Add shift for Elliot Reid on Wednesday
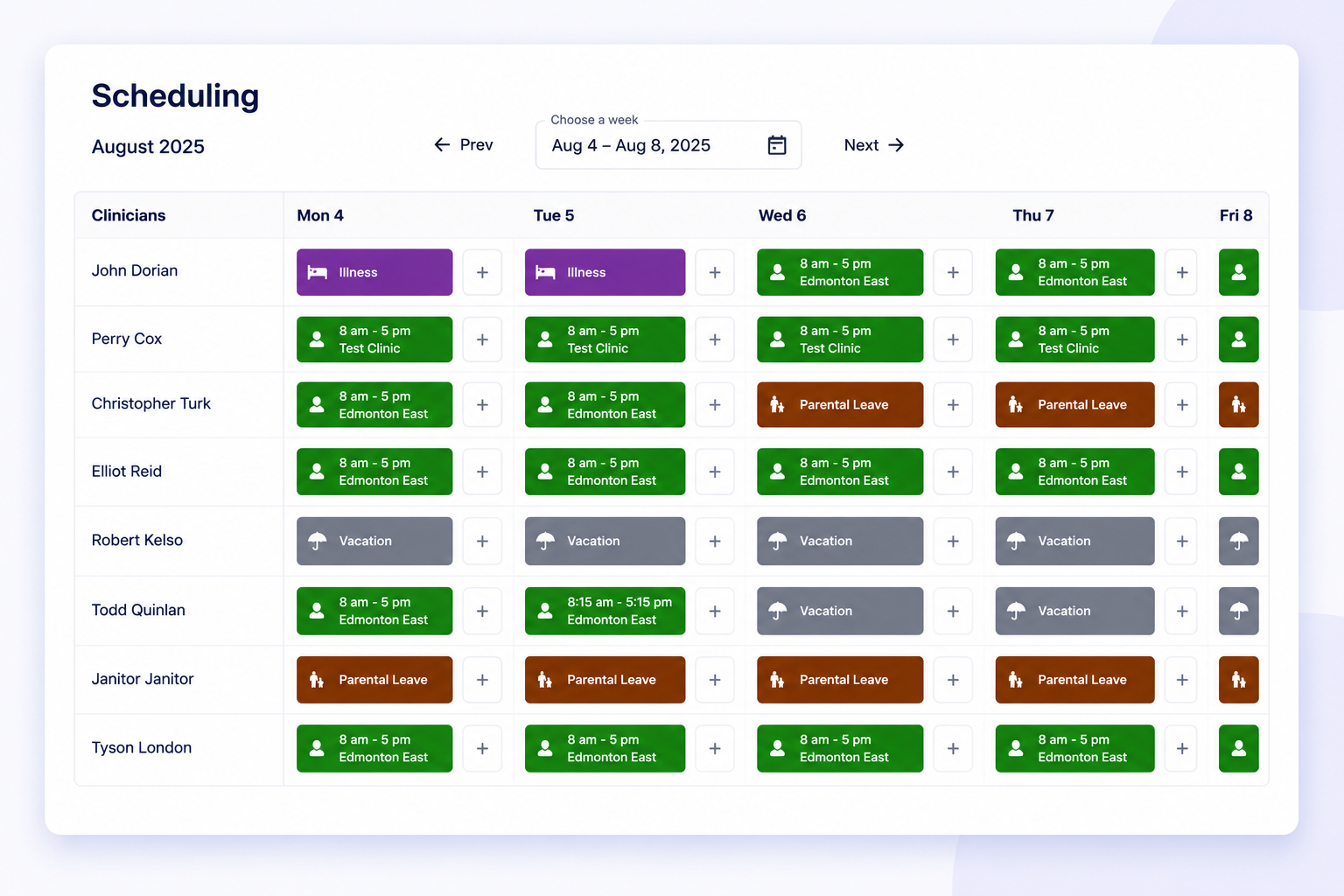The image size is (1344, 896). [x=953, y=472]
